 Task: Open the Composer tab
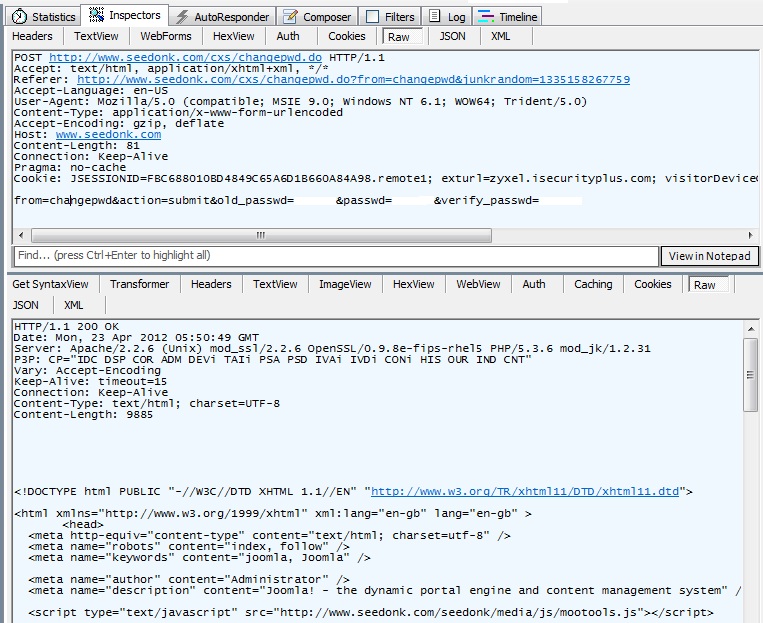(317, 17)
